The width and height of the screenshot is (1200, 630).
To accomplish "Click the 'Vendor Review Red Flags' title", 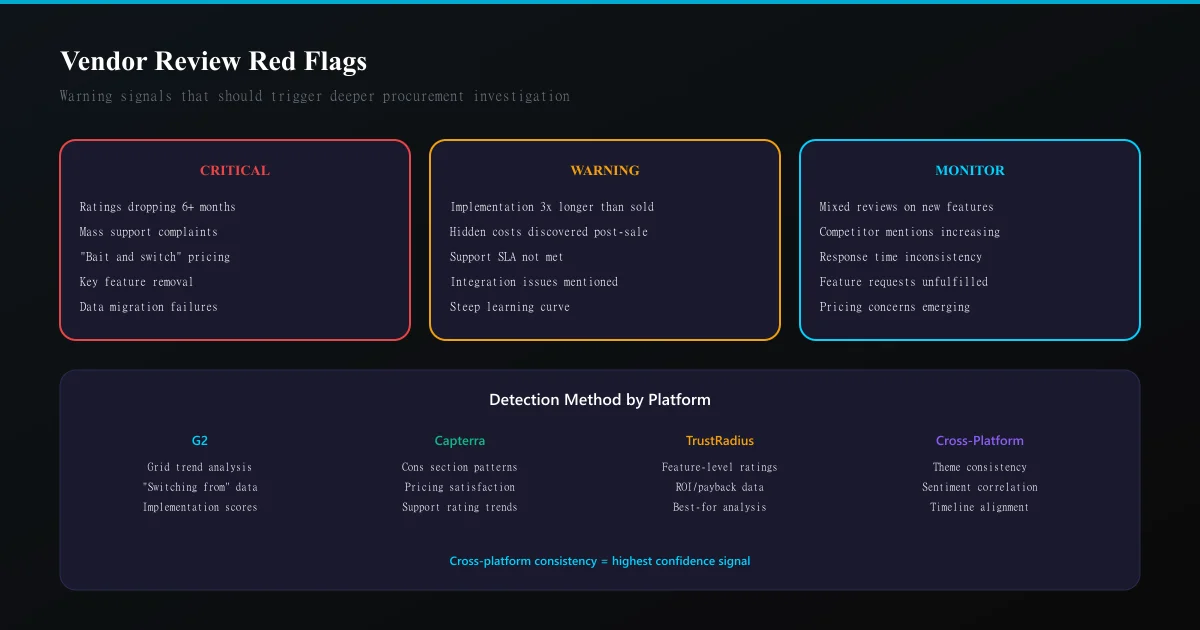I will tap(213, 61).
